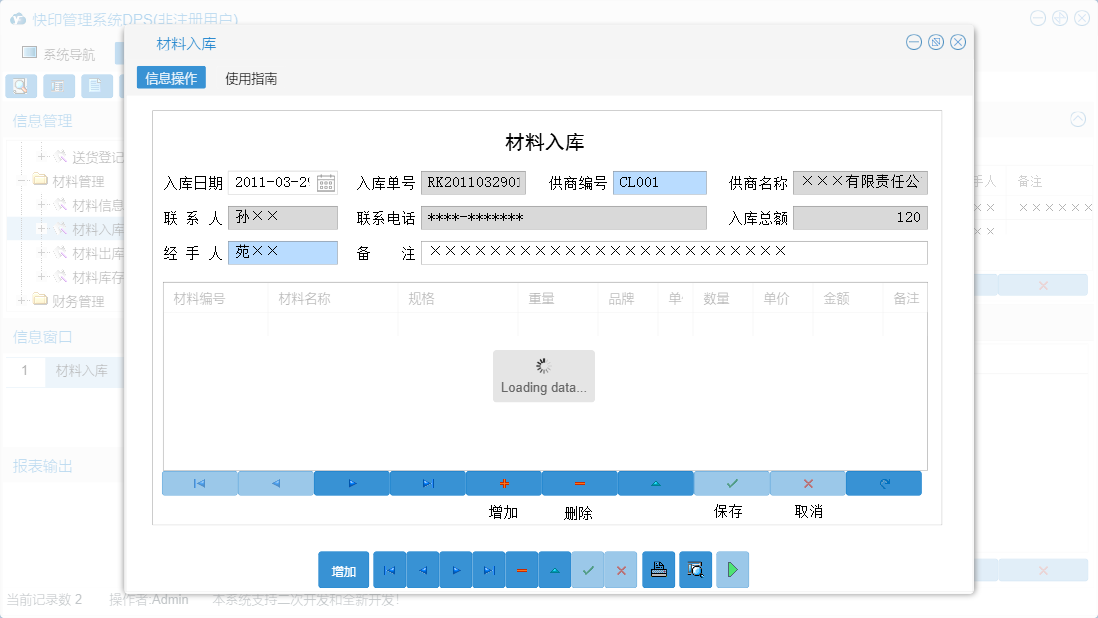Click the cancel X icon on the bottom toolbar
Viewport: 1098px width, 618px height.
pyautogui.click(x=622, y=569)
